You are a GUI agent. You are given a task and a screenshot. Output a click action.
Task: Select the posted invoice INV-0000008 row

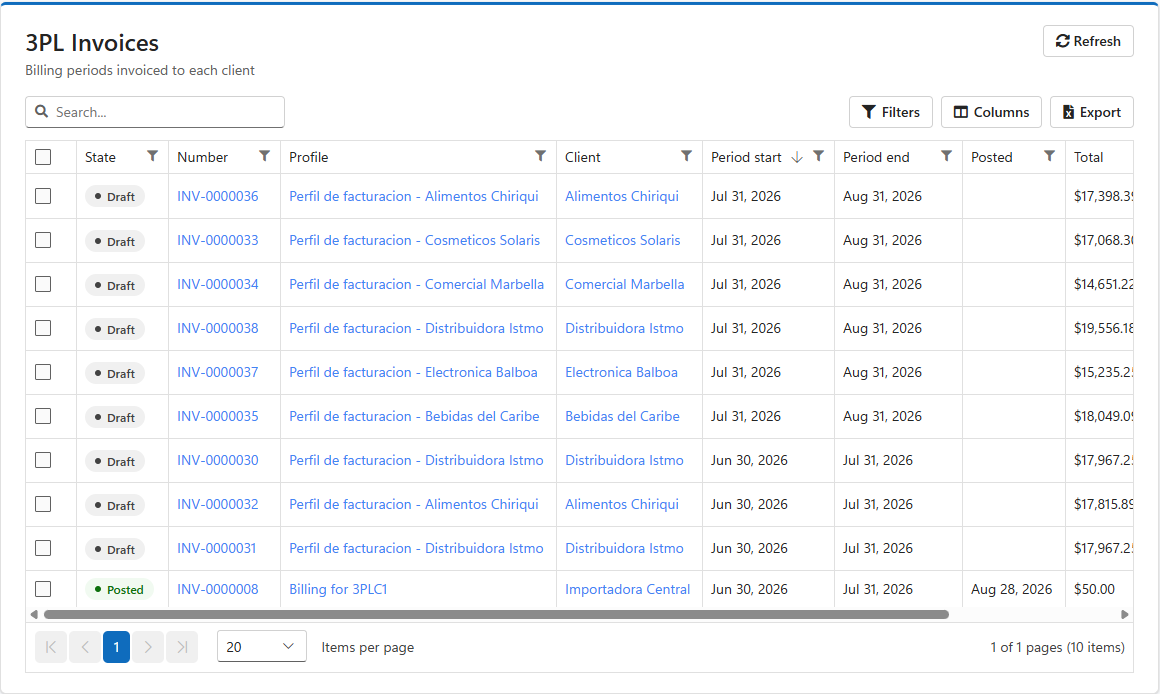tap(43, 589)
